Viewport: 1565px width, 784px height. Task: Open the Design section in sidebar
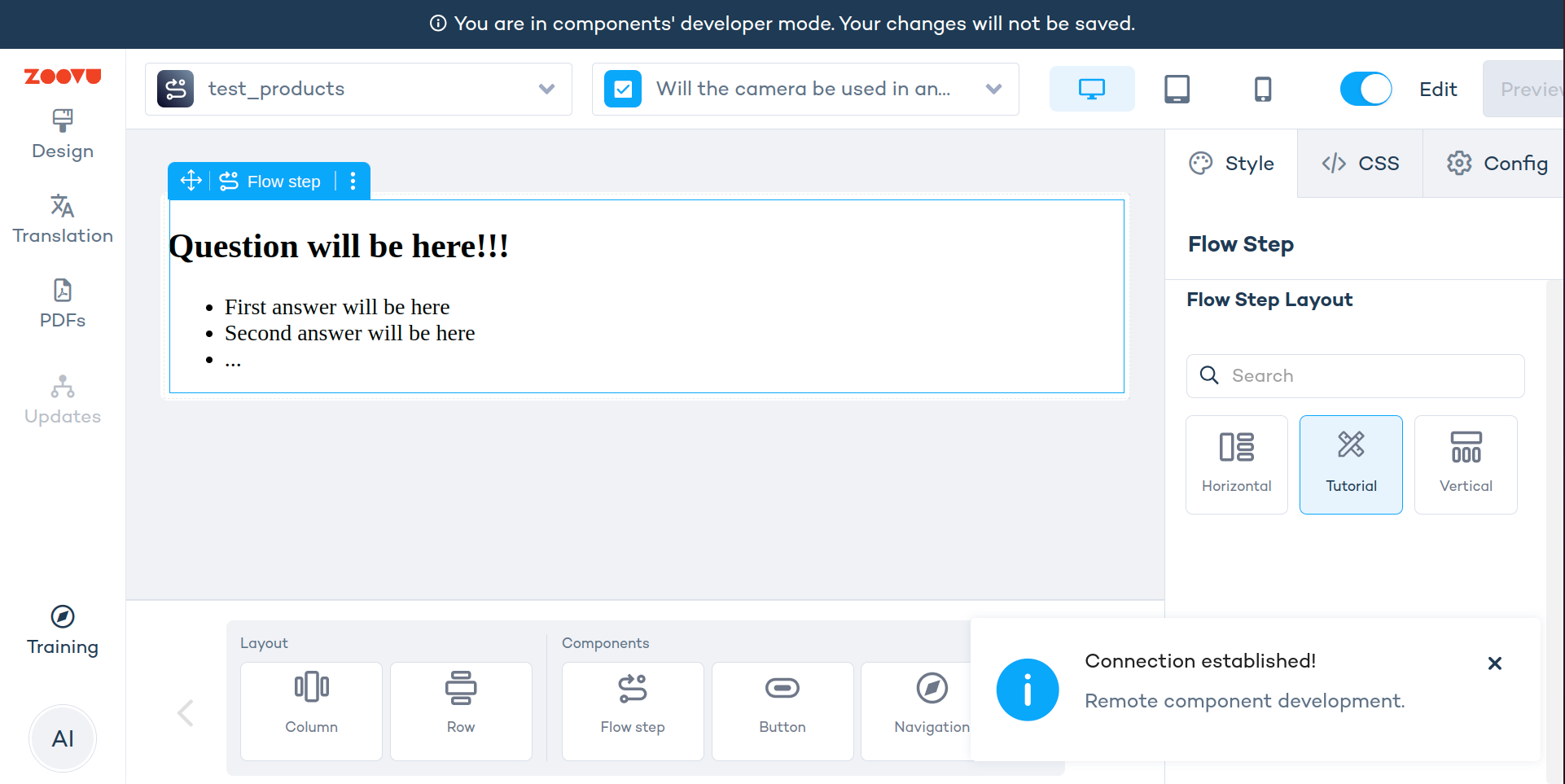(63, 135)
